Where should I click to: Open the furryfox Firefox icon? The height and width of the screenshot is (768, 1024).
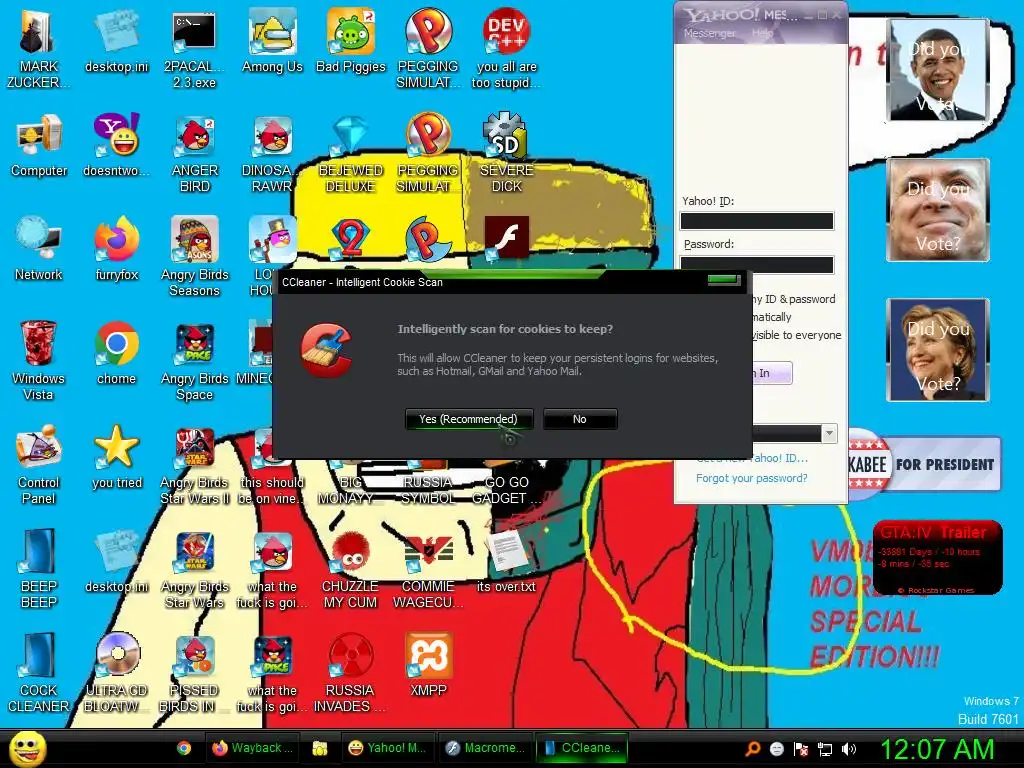pos(116,249)
